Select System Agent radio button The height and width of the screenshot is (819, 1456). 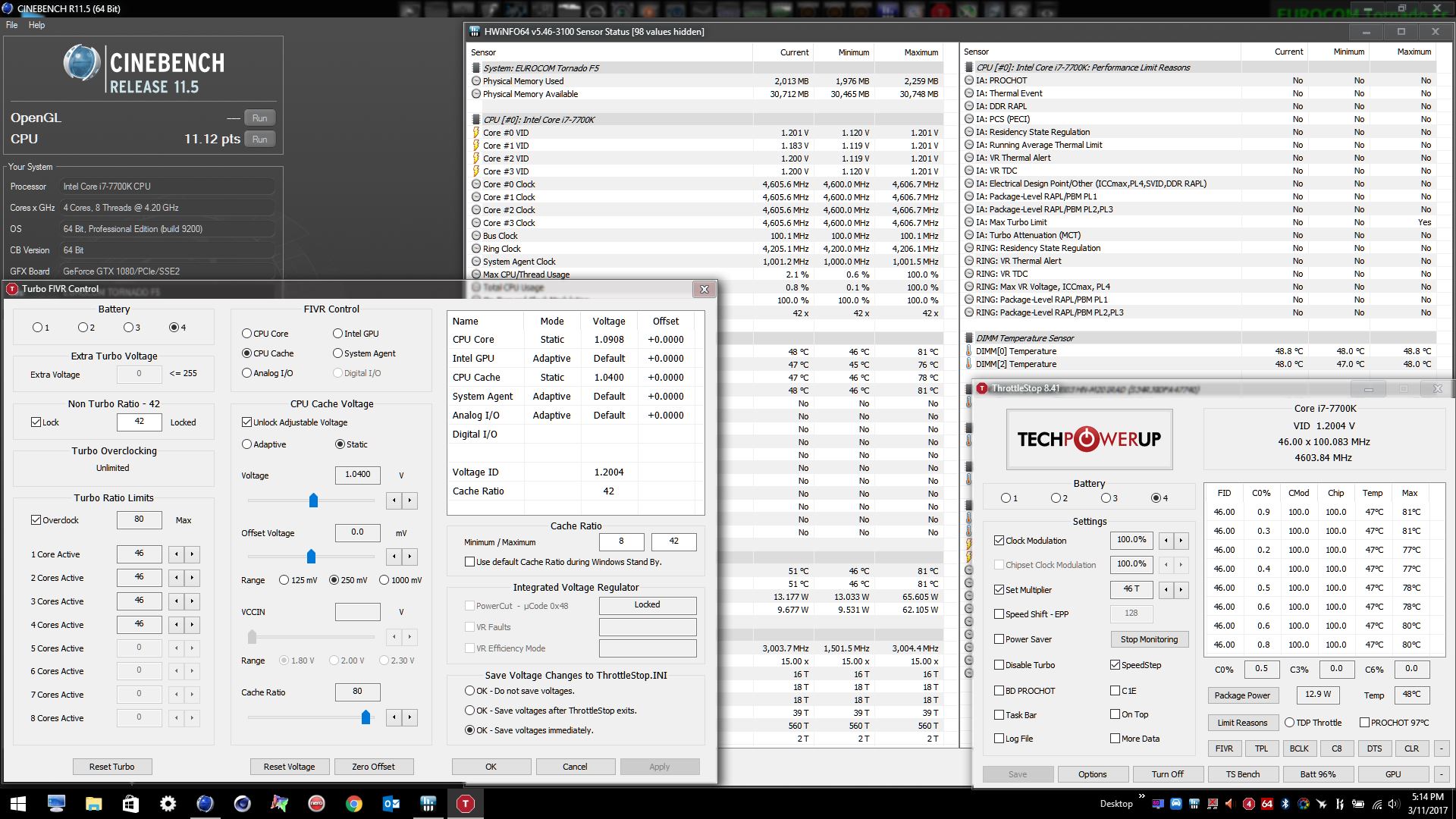[x=337, y=353]
